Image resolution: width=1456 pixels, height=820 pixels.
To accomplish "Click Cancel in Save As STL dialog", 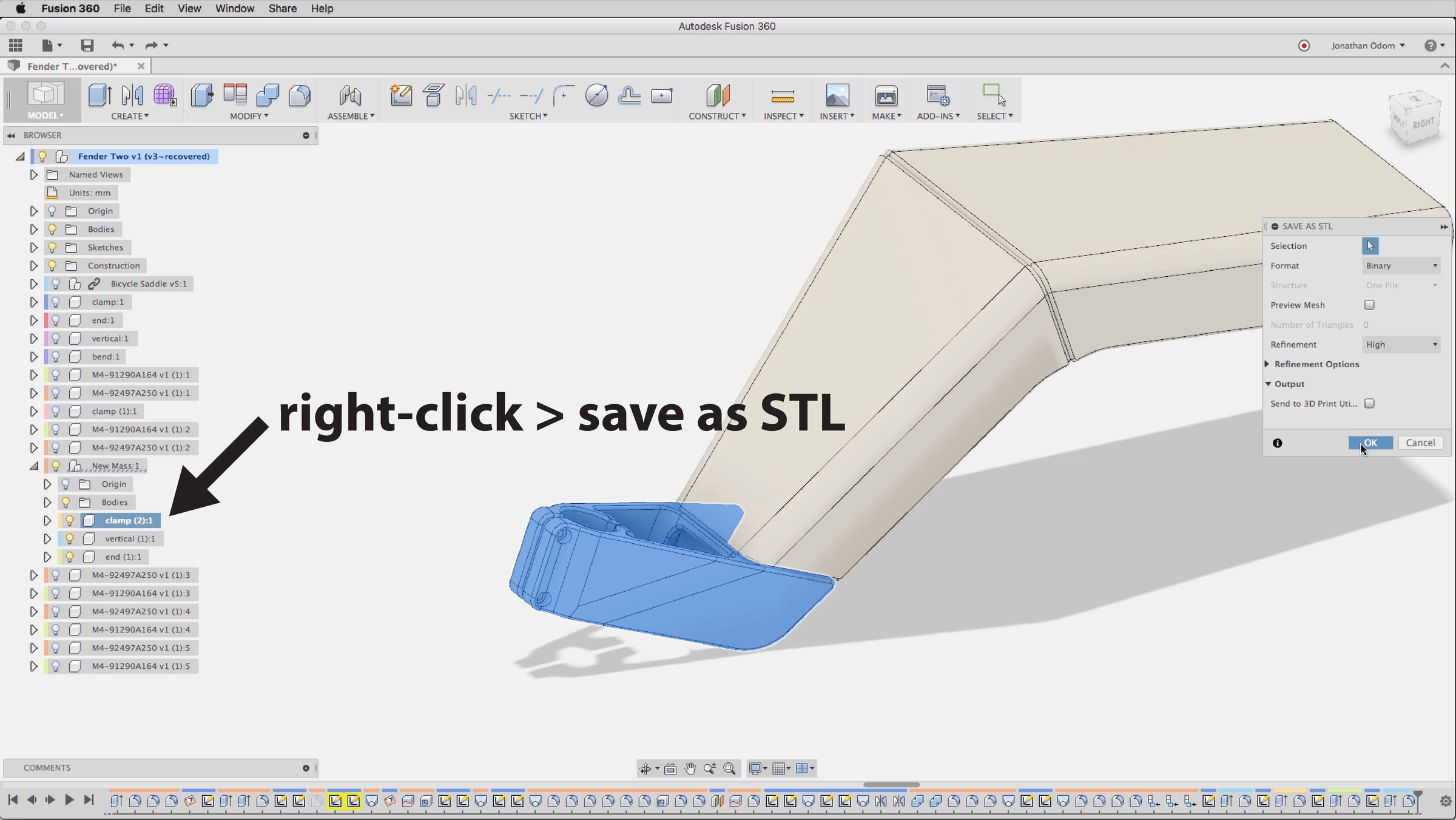I will coord(1420,443).
